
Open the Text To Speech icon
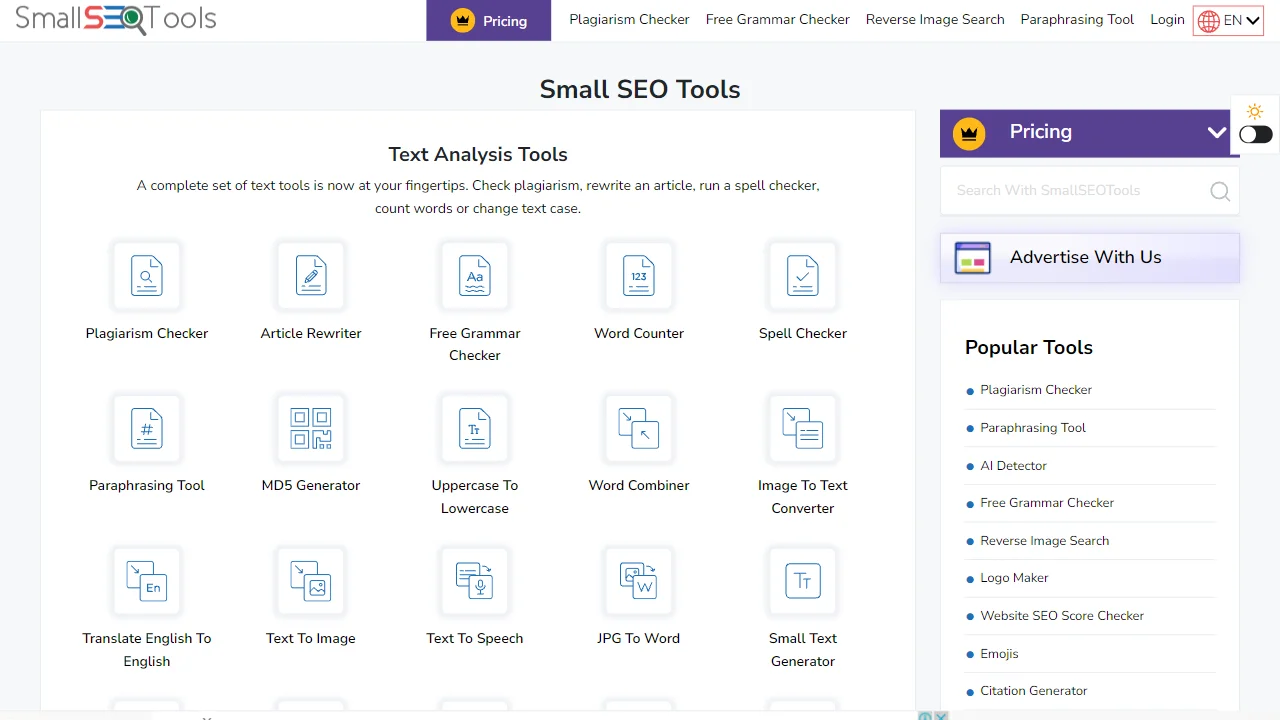pyautogui.click(x=475, y=581)
